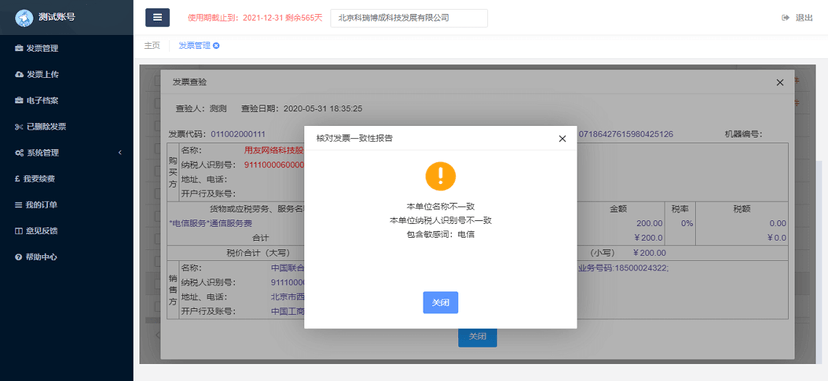Click the expiry notice 使用期截止到：2021-12-31

point(236,17)
